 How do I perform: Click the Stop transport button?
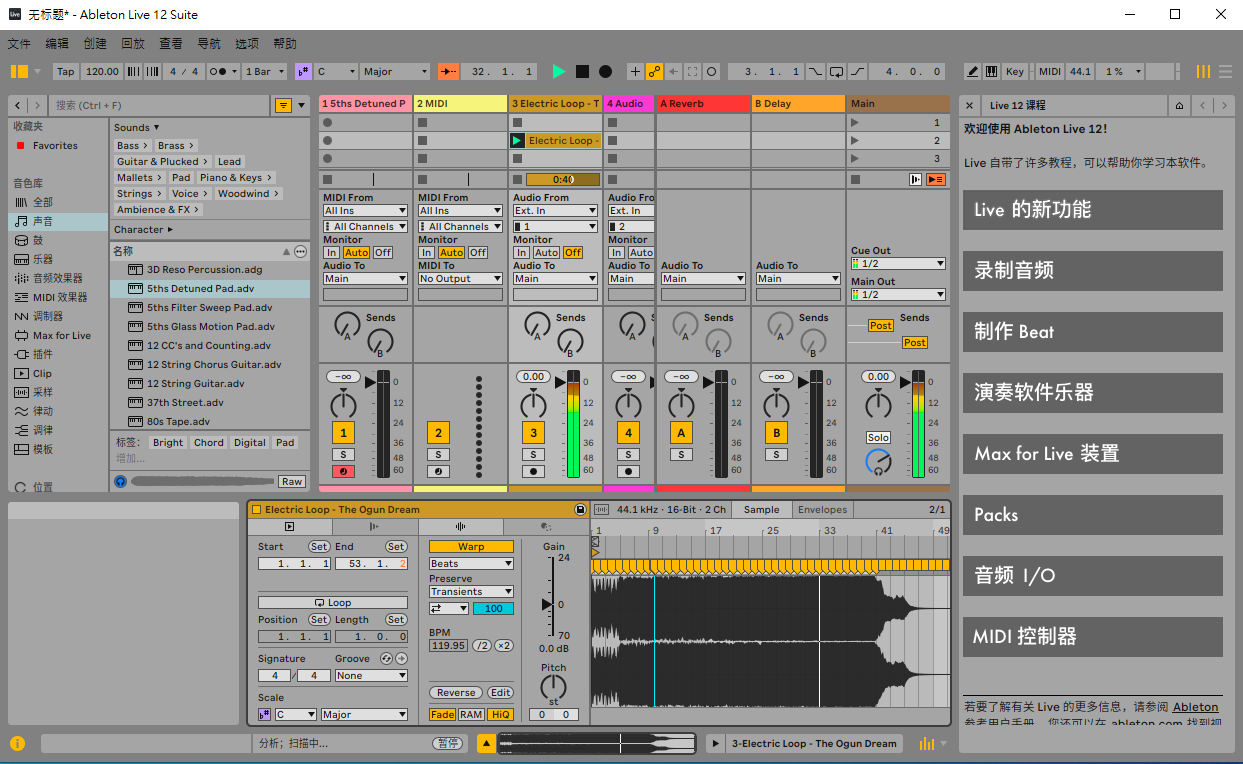tap(582, 71)
